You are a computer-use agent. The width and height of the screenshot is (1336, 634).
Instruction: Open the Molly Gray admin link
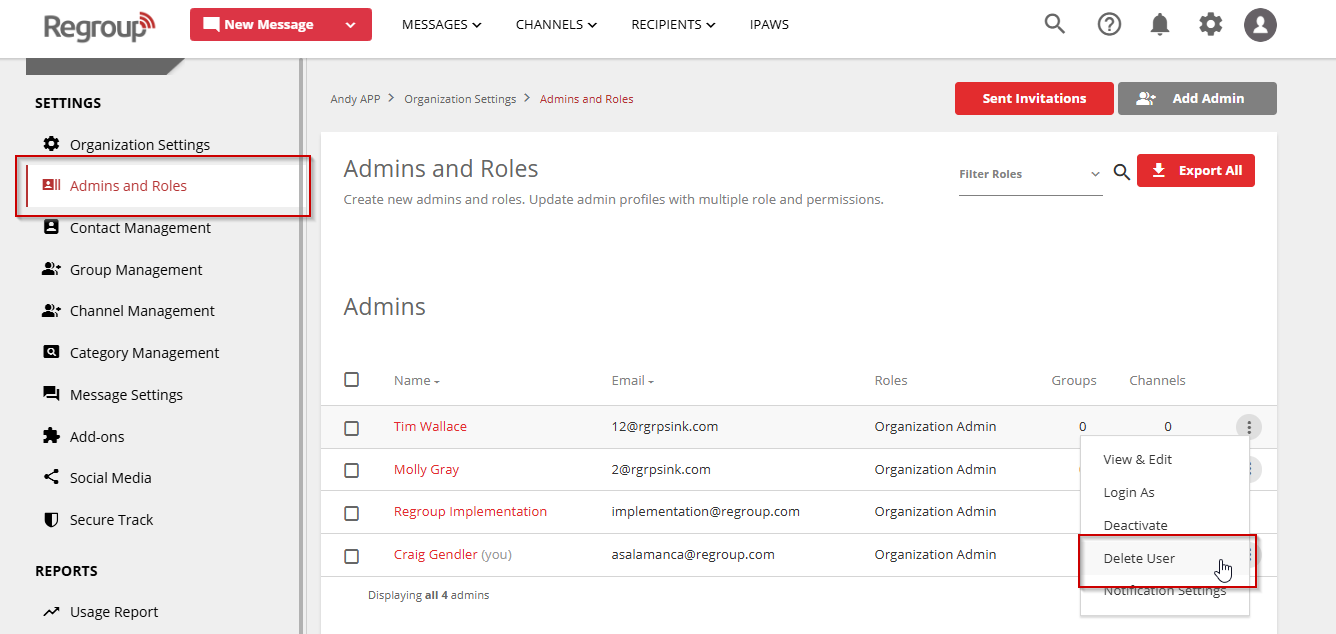point(426,469)
